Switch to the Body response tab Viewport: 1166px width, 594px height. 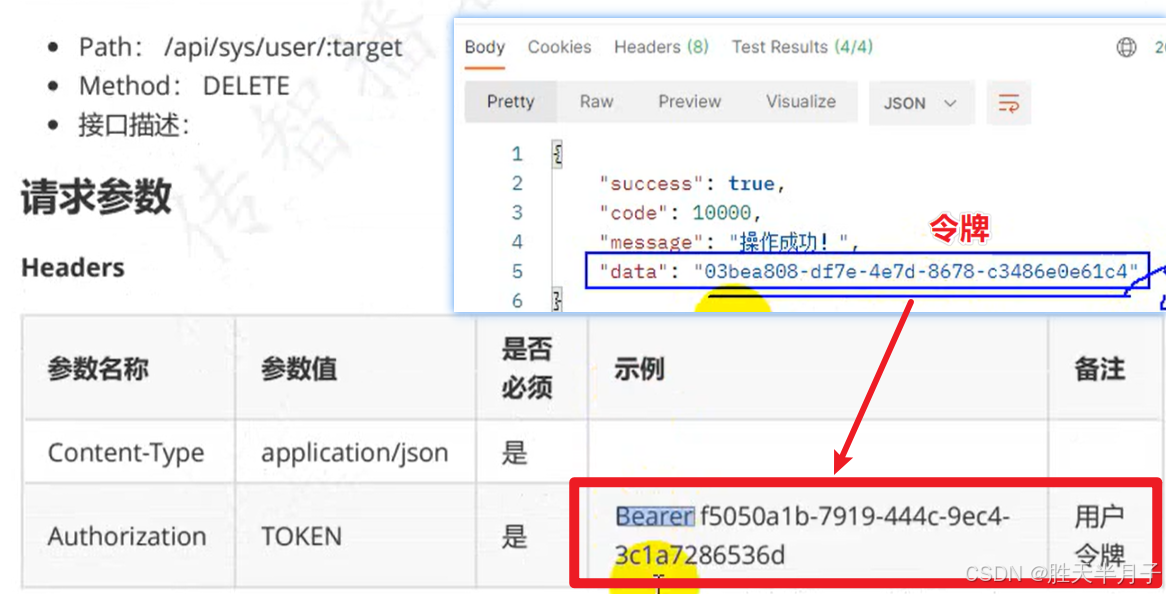coord(485,48)
